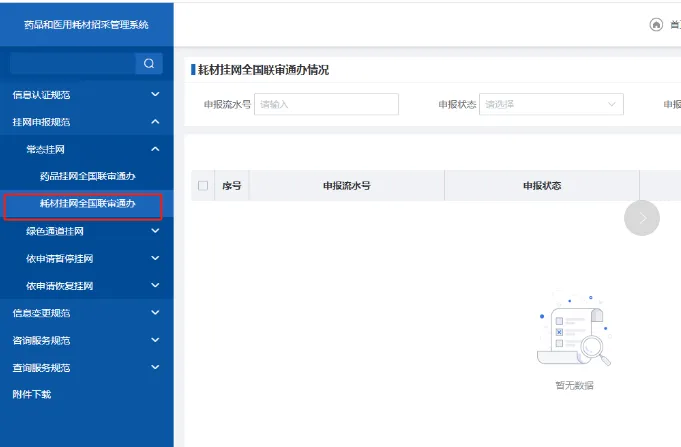Image resolution: width=681 pixels, height=447 pixels.
Task: Open 依申请暂停挂网 submenu
Action: [87, 258]
